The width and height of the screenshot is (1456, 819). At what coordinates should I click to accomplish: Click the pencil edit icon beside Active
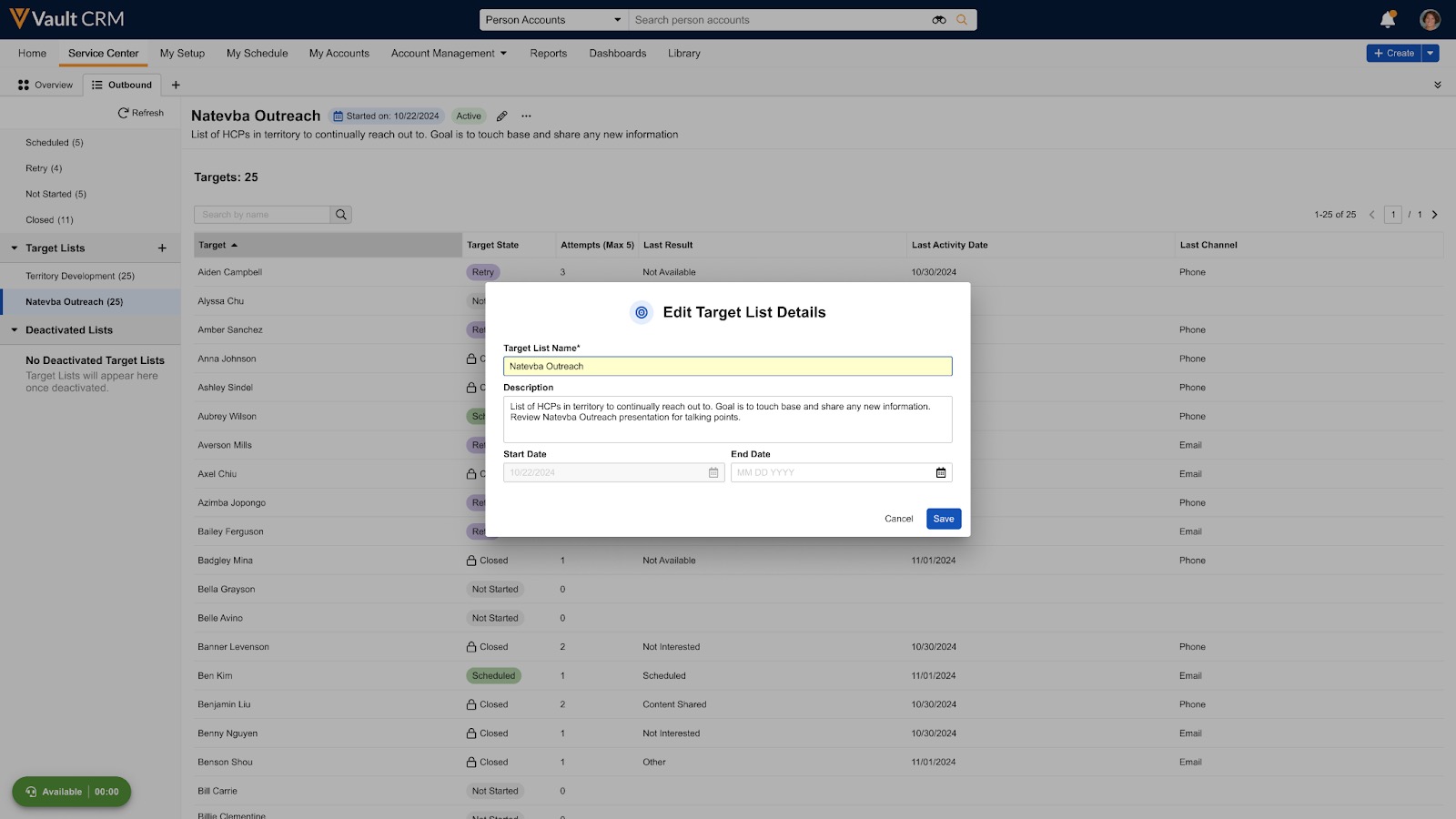[501, 116]
